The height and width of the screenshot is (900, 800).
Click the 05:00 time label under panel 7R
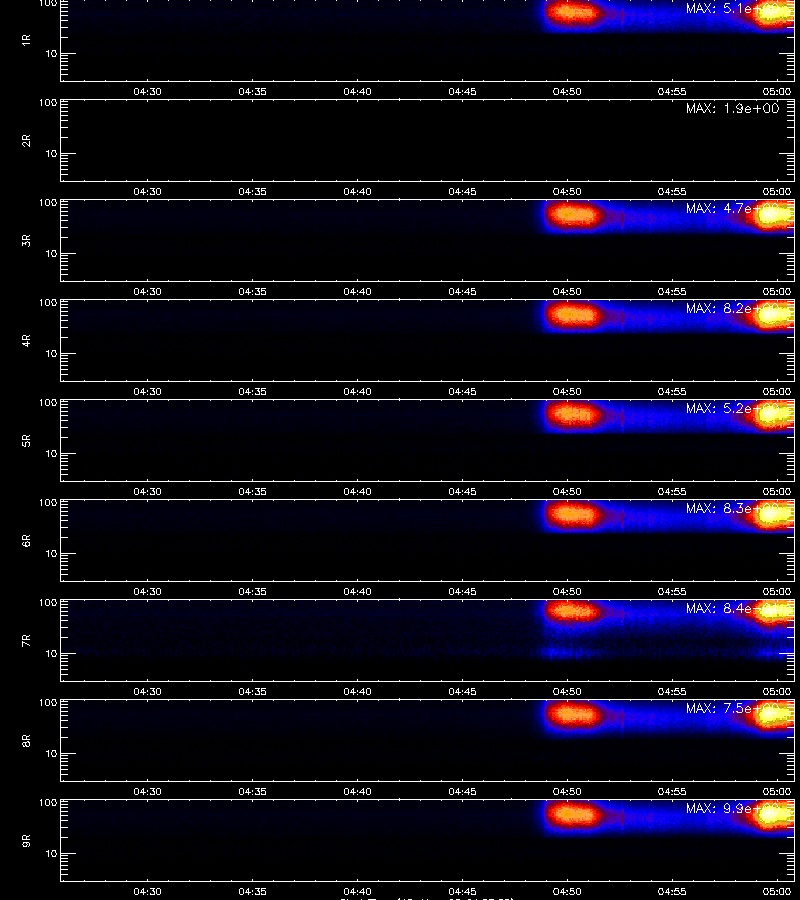tap(777, 692)
